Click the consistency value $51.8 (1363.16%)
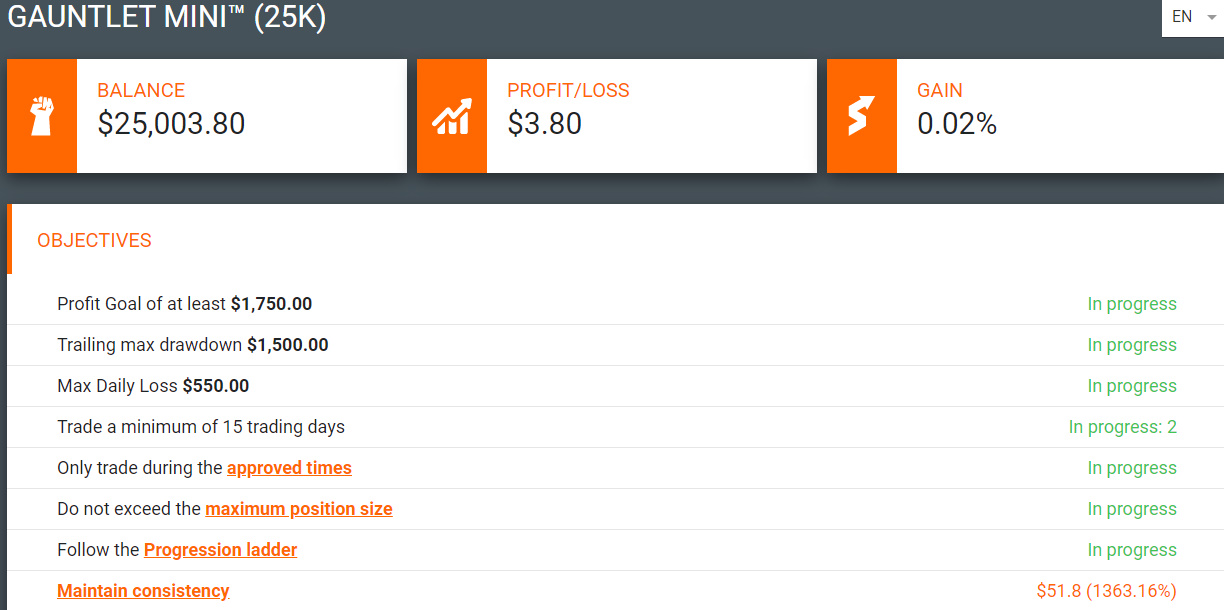1224x610 pixels. [1107, 591]
